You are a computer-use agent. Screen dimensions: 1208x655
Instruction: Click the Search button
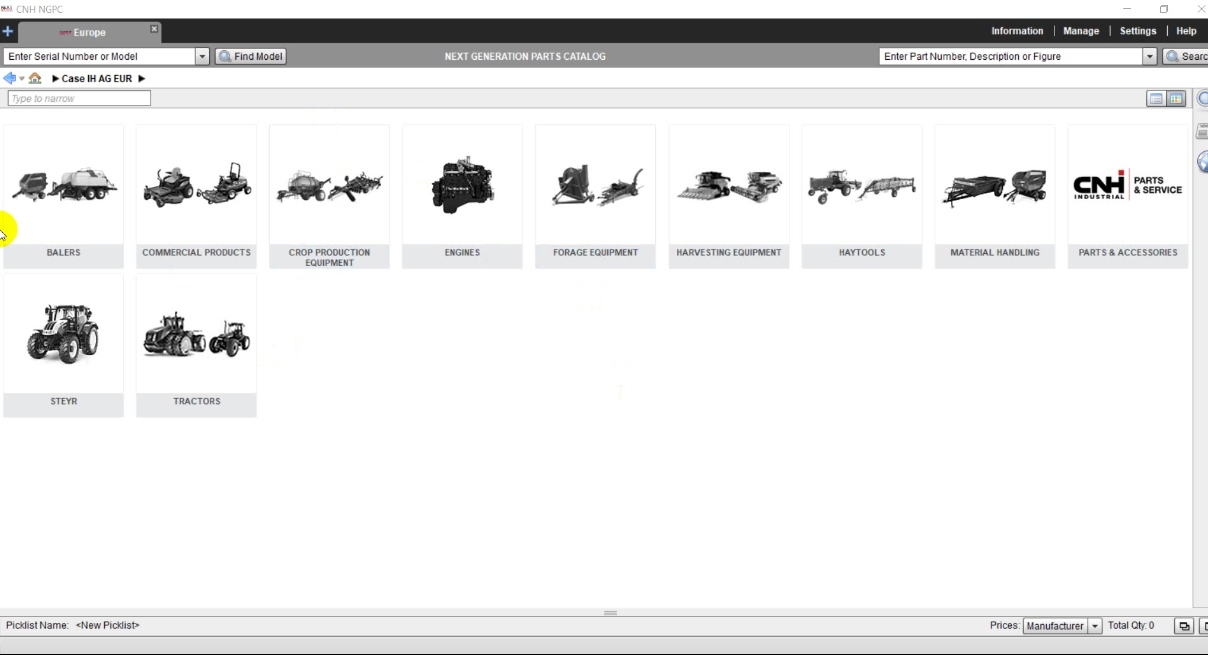coord(1186,57)
